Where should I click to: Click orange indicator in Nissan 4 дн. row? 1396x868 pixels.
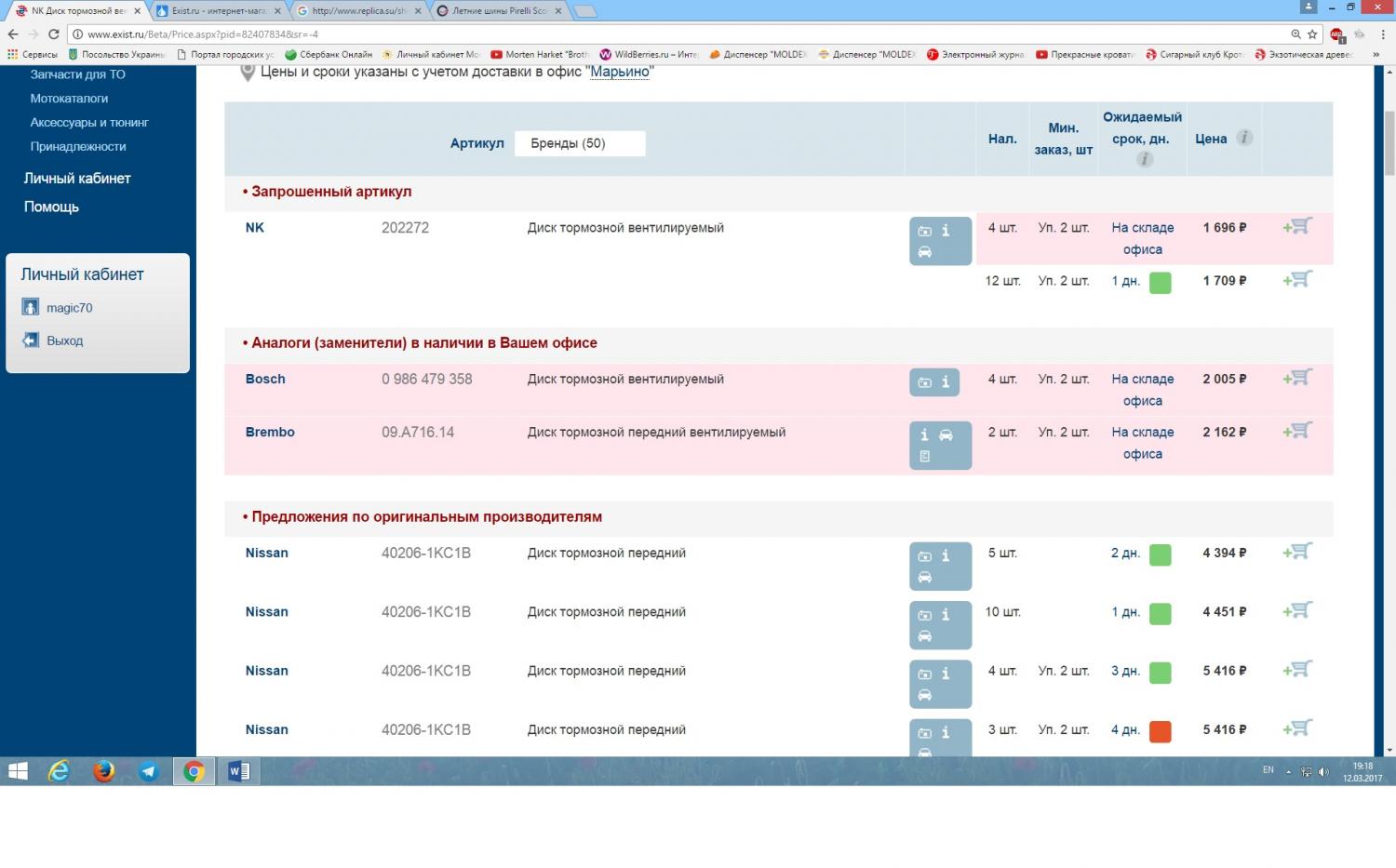point(1161,731)
